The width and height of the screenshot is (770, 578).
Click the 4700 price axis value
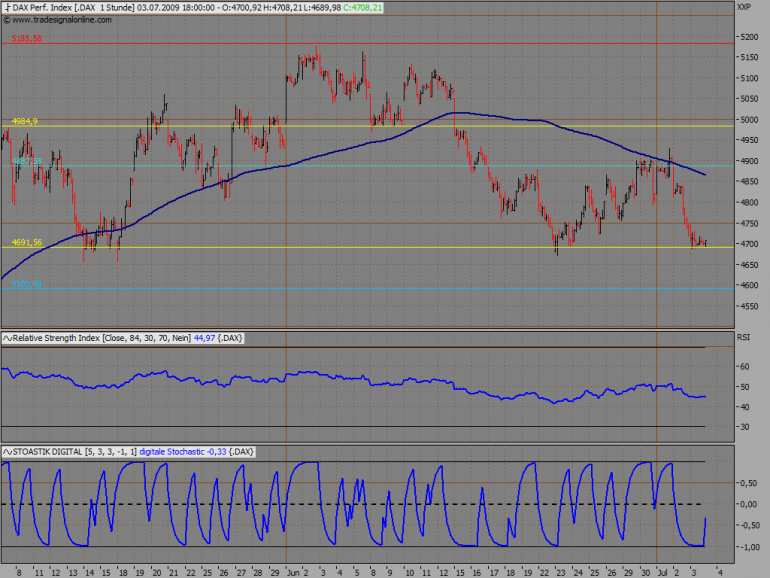click(748, 244)
